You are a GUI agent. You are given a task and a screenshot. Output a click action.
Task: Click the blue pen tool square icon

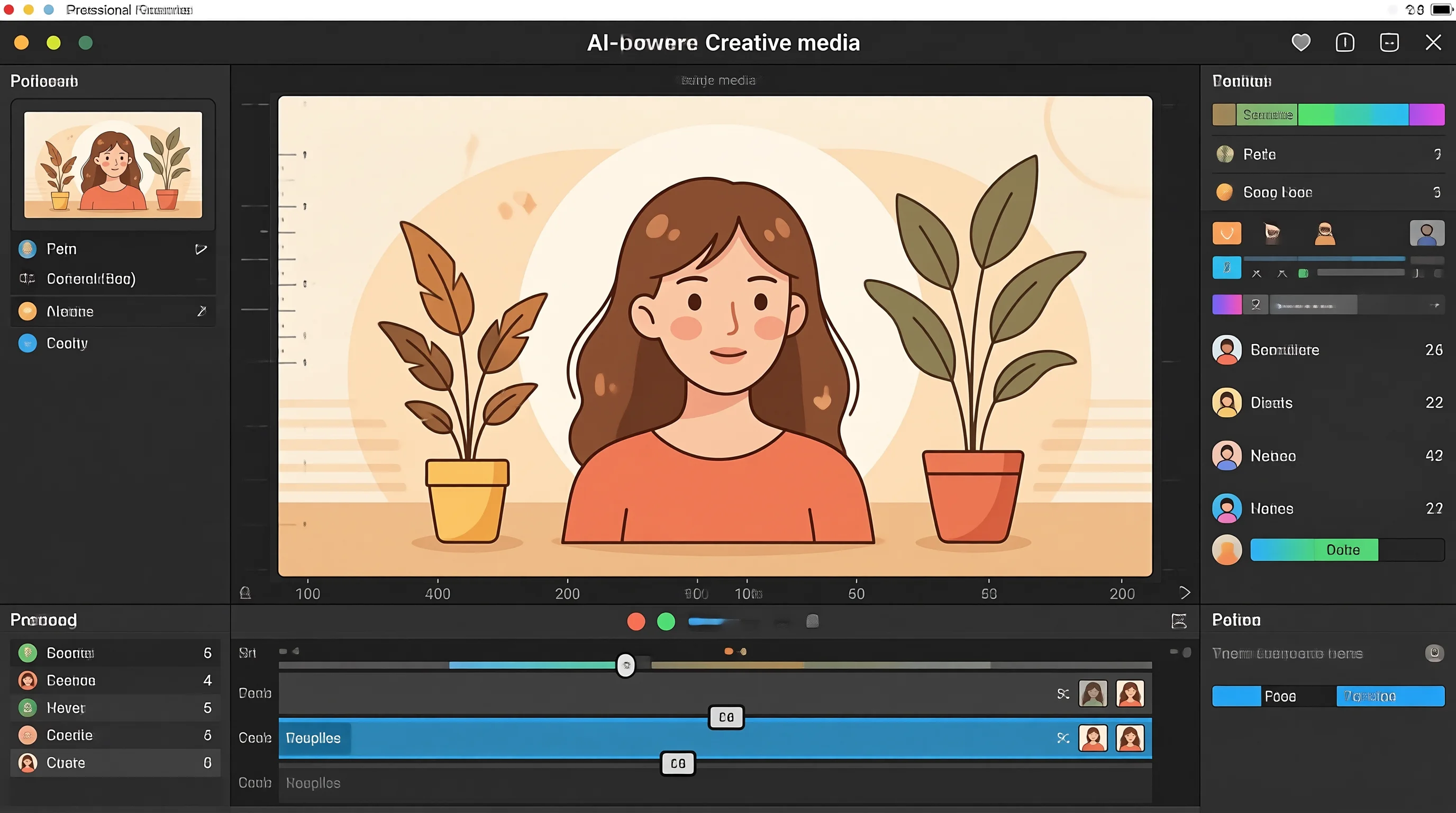click(1226, 267)
